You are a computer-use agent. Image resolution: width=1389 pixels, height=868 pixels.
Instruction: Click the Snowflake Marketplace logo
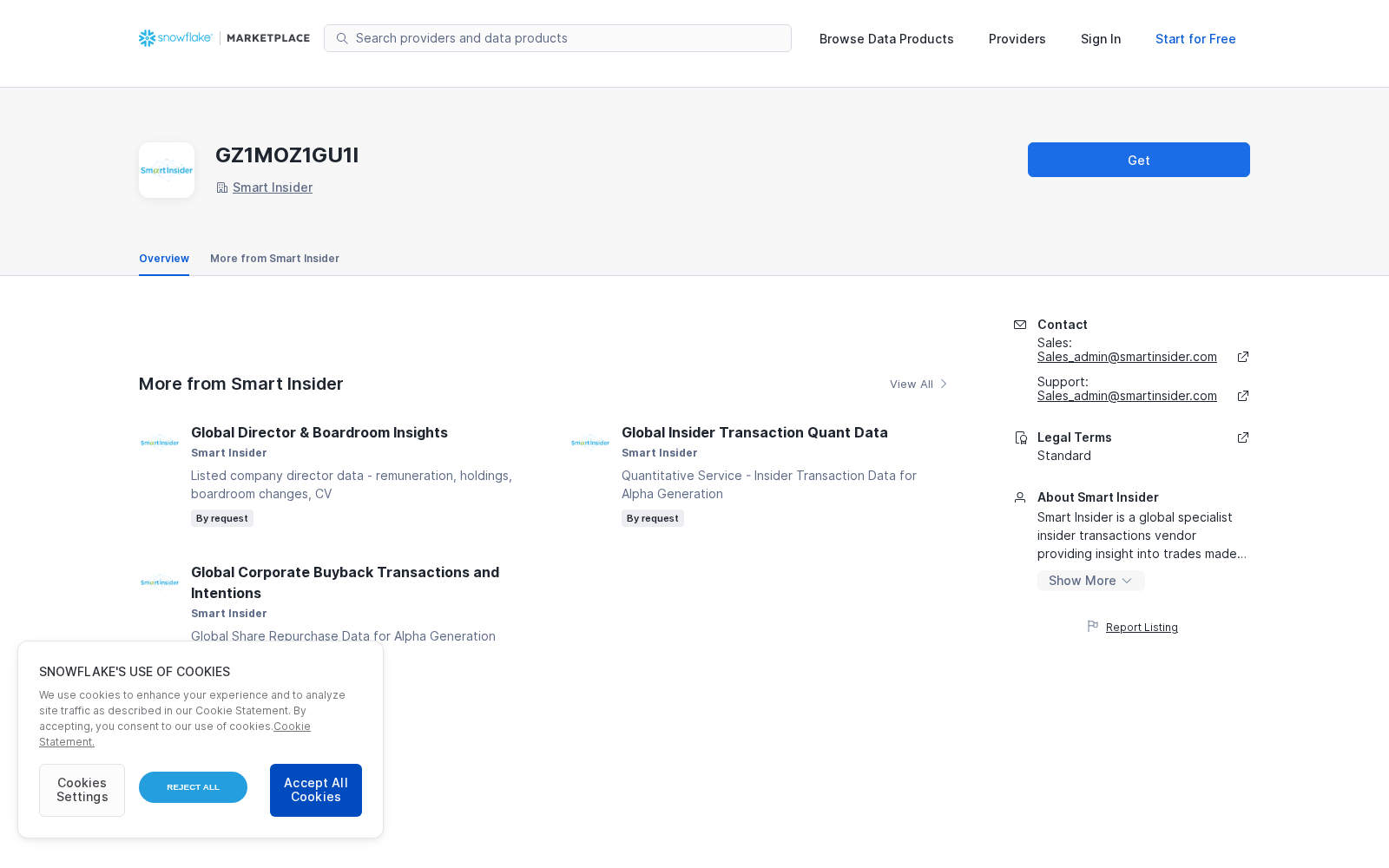224,38
